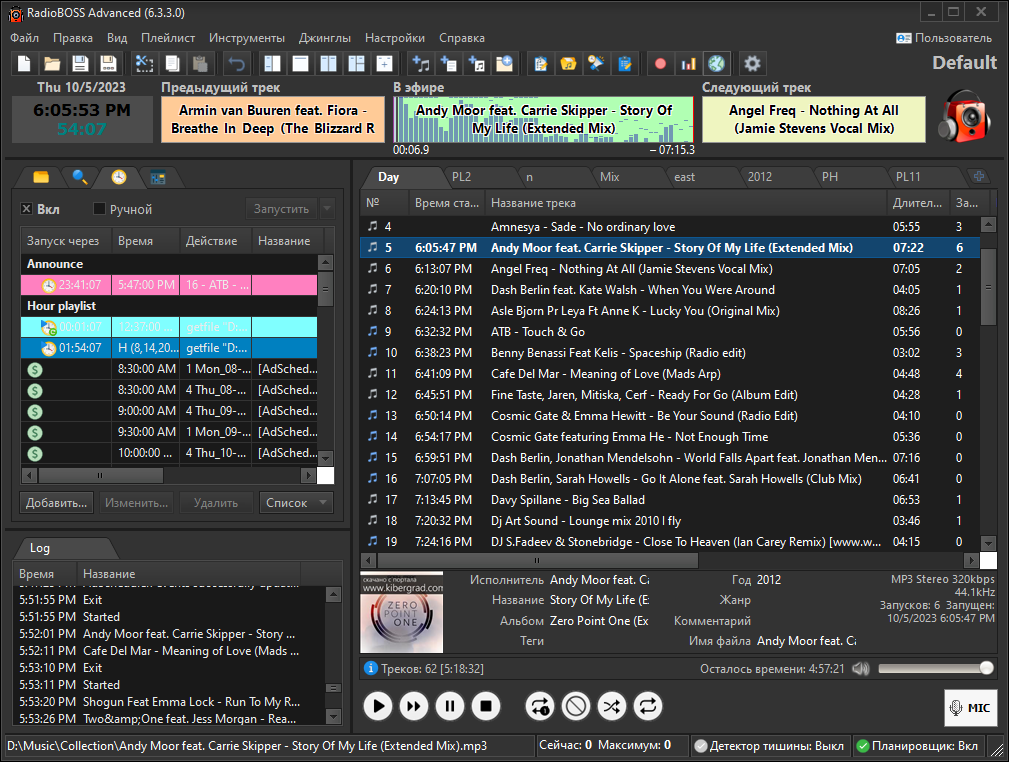
Task: Switch to the Mix playlist tab
Action: (x=609, y=177)
